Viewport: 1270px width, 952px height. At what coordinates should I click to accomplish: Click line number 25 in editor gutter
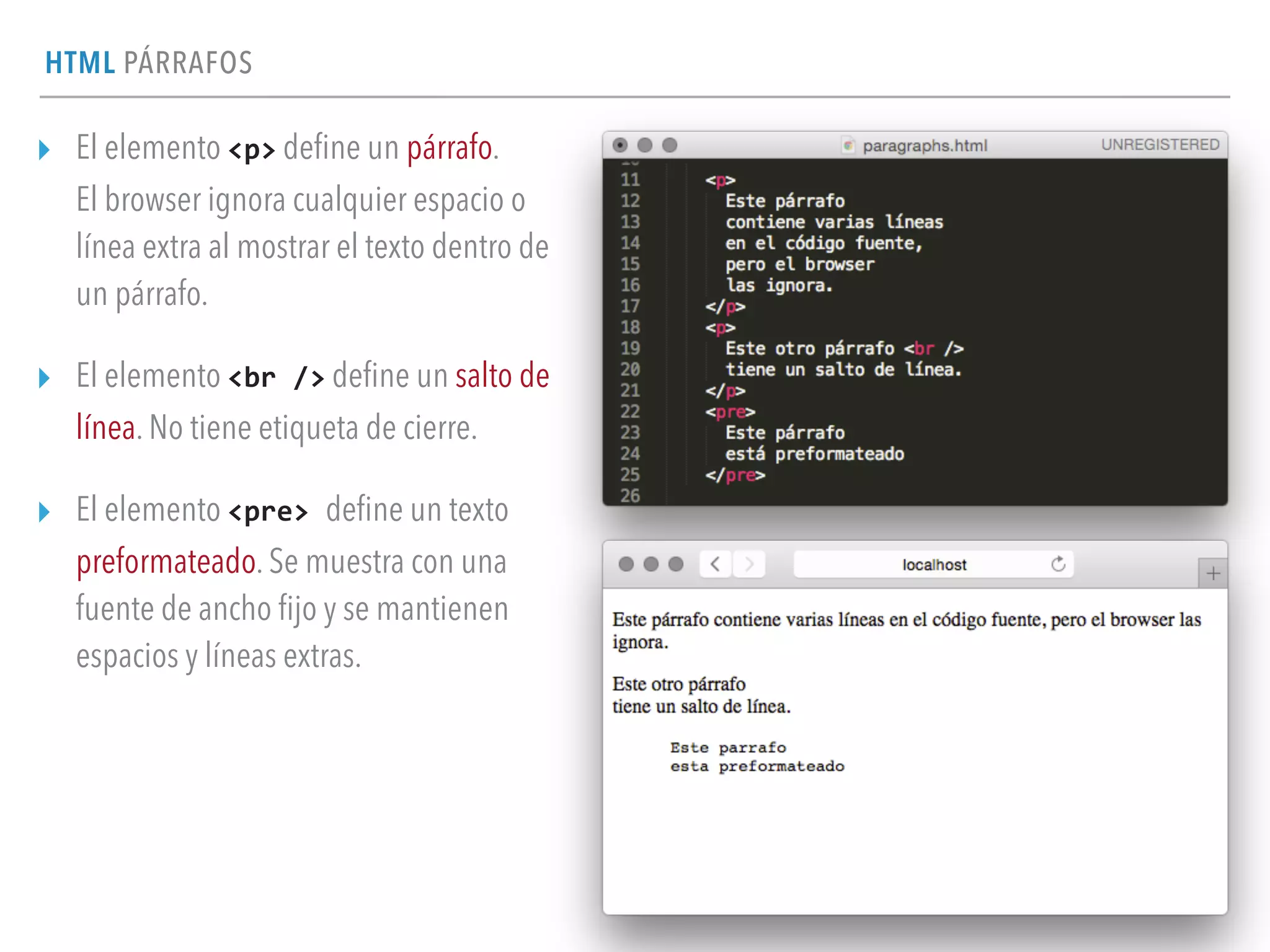(x=630, y=475)
